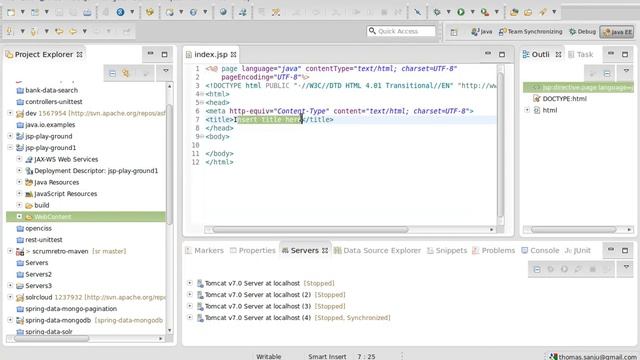Click the Open Perspective icon
The image size is (640, 360).
454,32
